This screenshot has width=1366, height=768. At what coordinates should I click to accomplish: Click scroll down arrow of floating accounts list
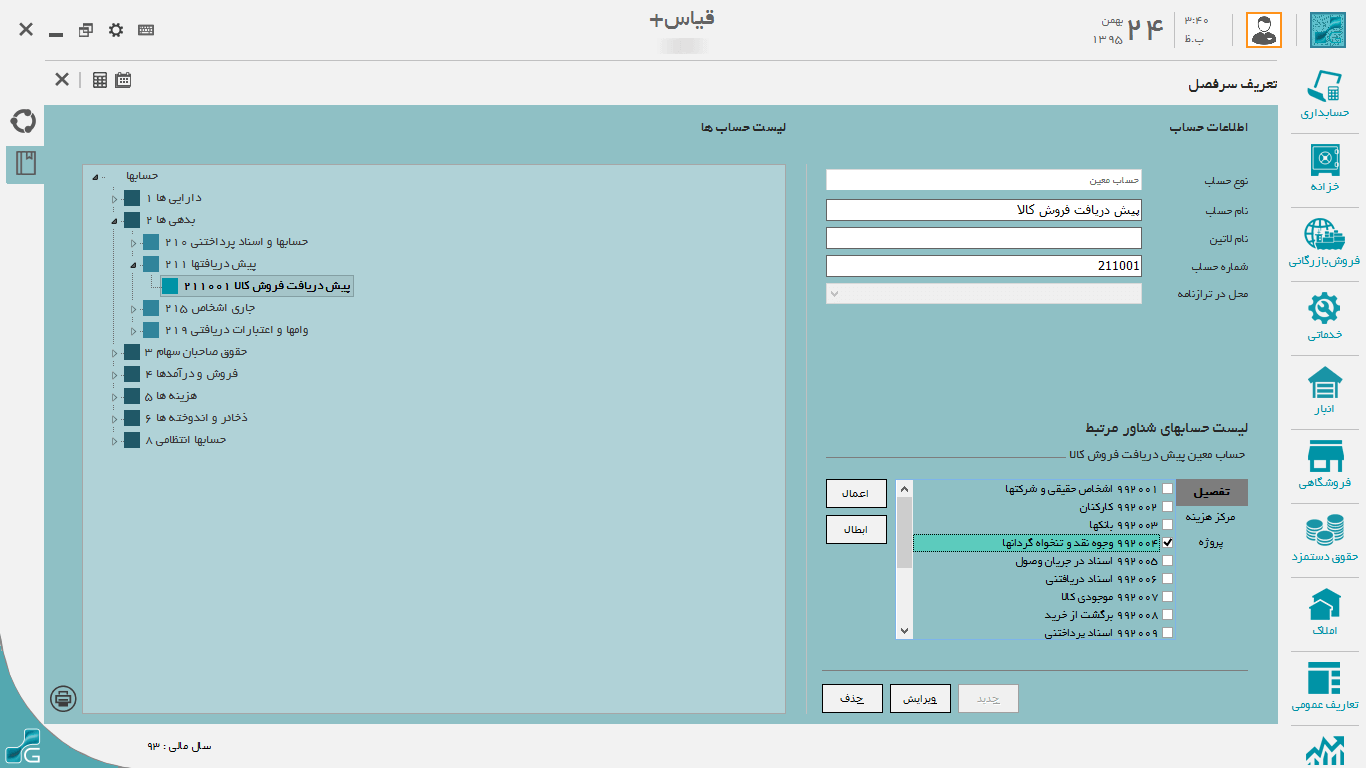tap(905, 631)
